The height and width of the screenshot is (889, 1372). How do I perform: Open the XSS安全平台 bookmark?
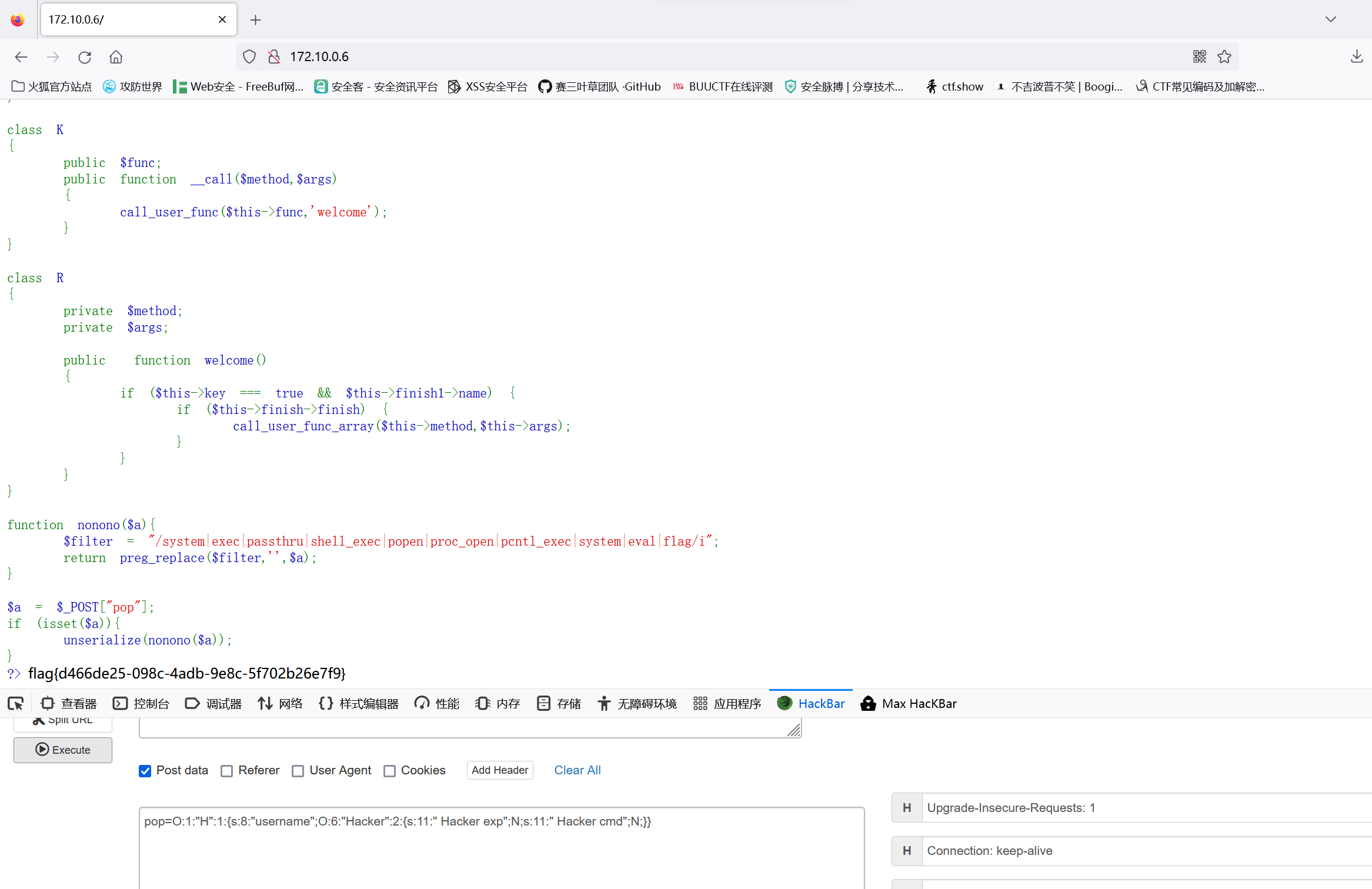pyautogui.click(x=488, y=86)
